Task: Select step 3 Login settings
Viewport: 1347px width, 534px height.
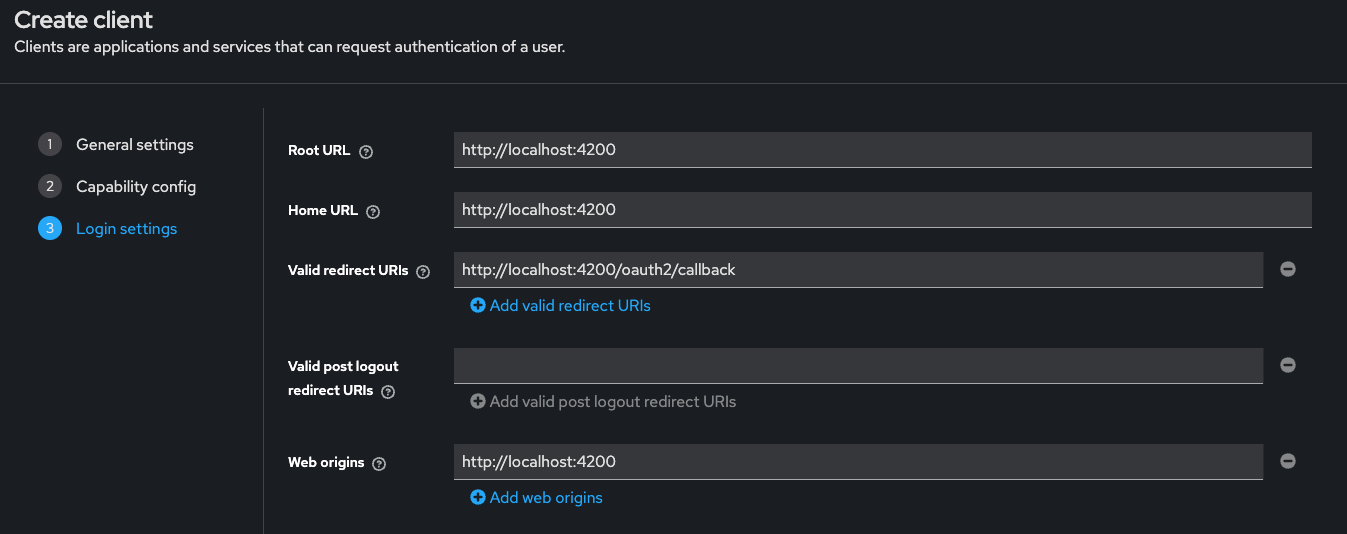Action: tap(108, 228)
